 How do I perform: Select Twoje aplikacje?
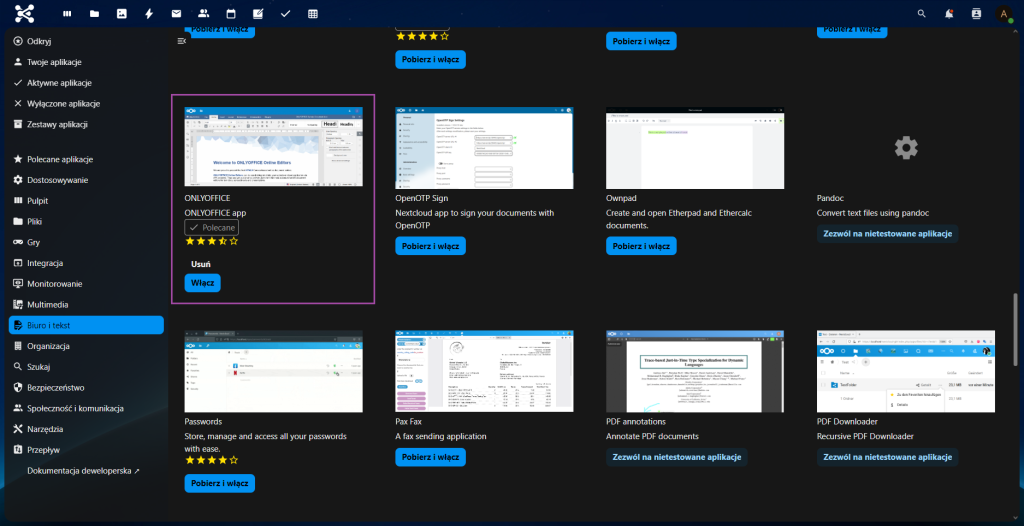(x=86, y=62)
